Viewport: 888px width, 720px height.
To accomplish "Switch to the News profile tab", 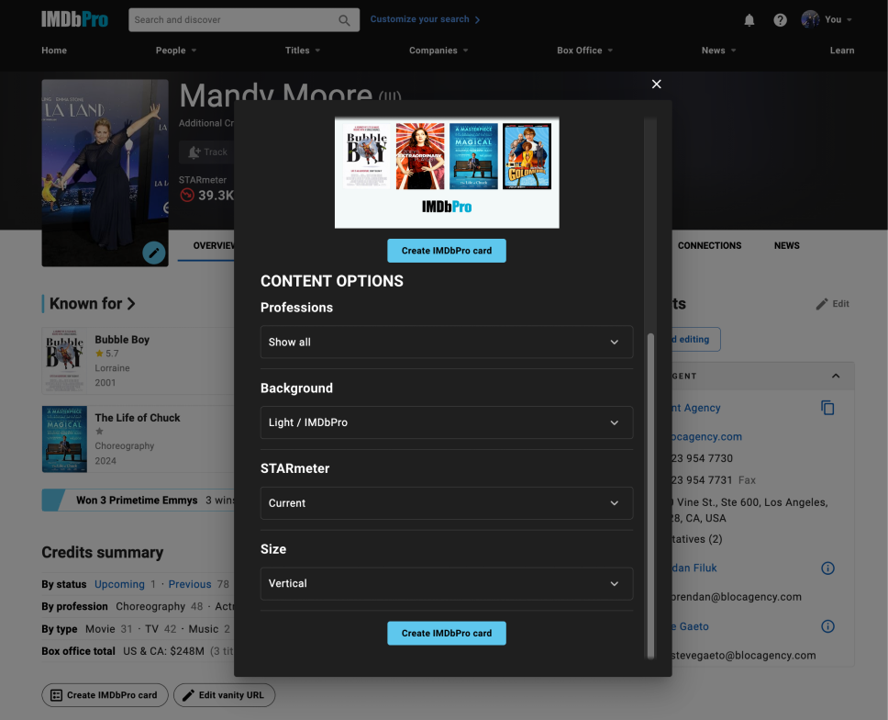I will (787, 245).
